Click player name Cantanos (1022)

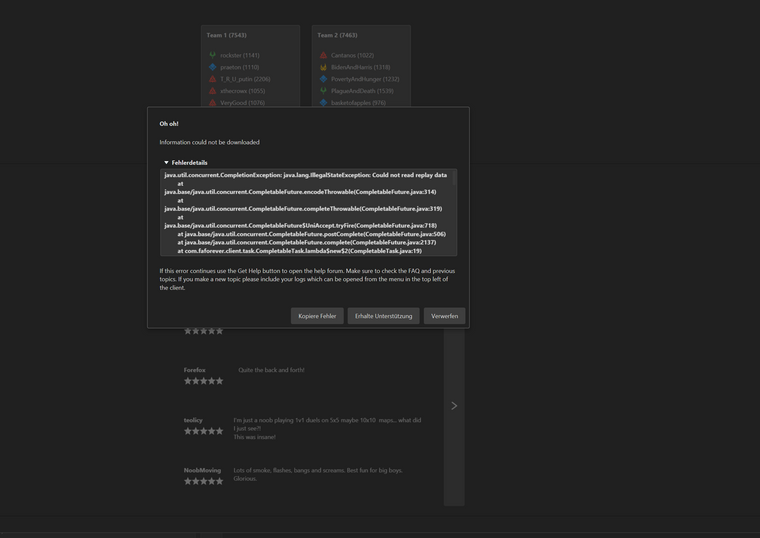click(352, 55)
